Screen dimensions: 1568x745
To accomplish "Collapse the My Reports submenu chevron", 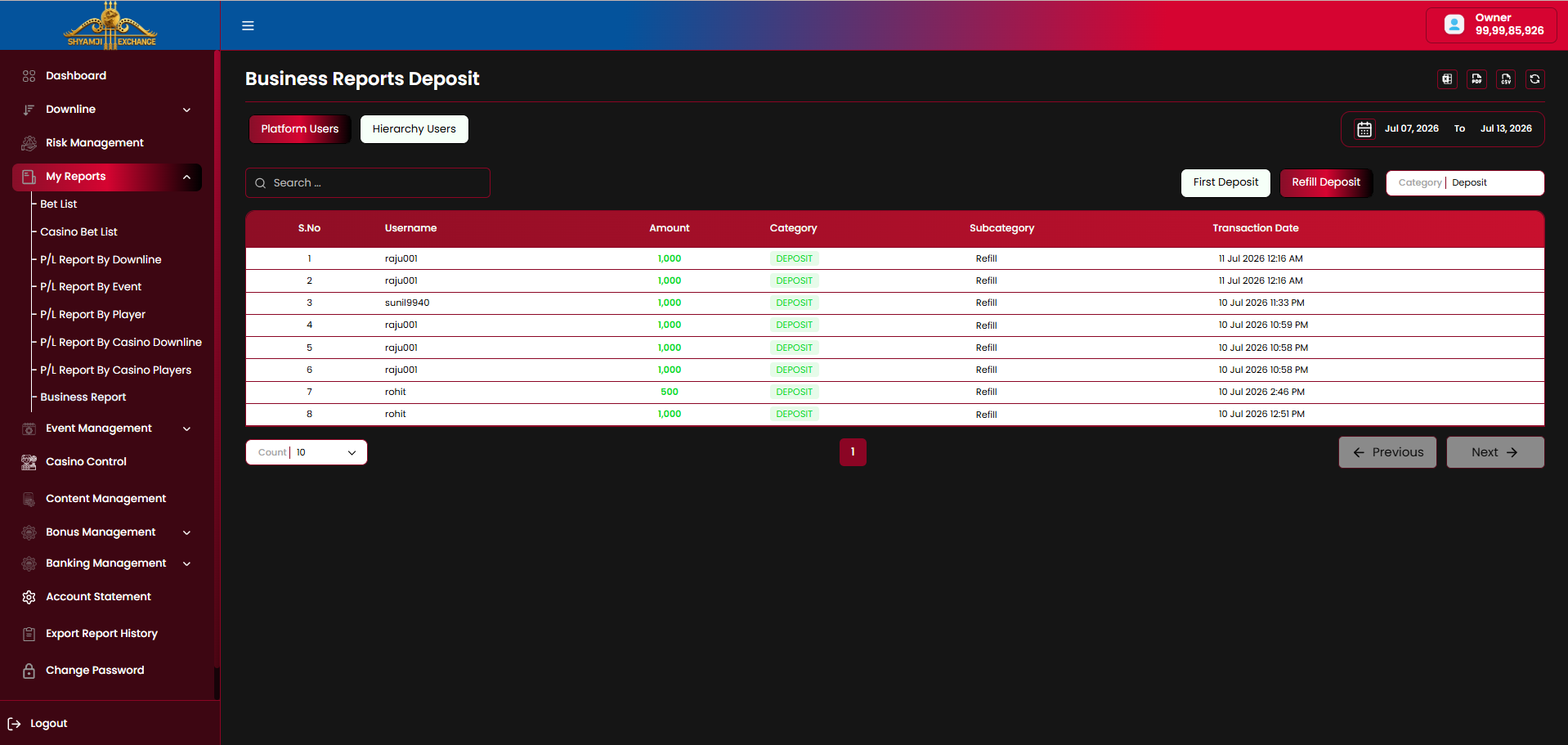I will (x=186, y=177).
